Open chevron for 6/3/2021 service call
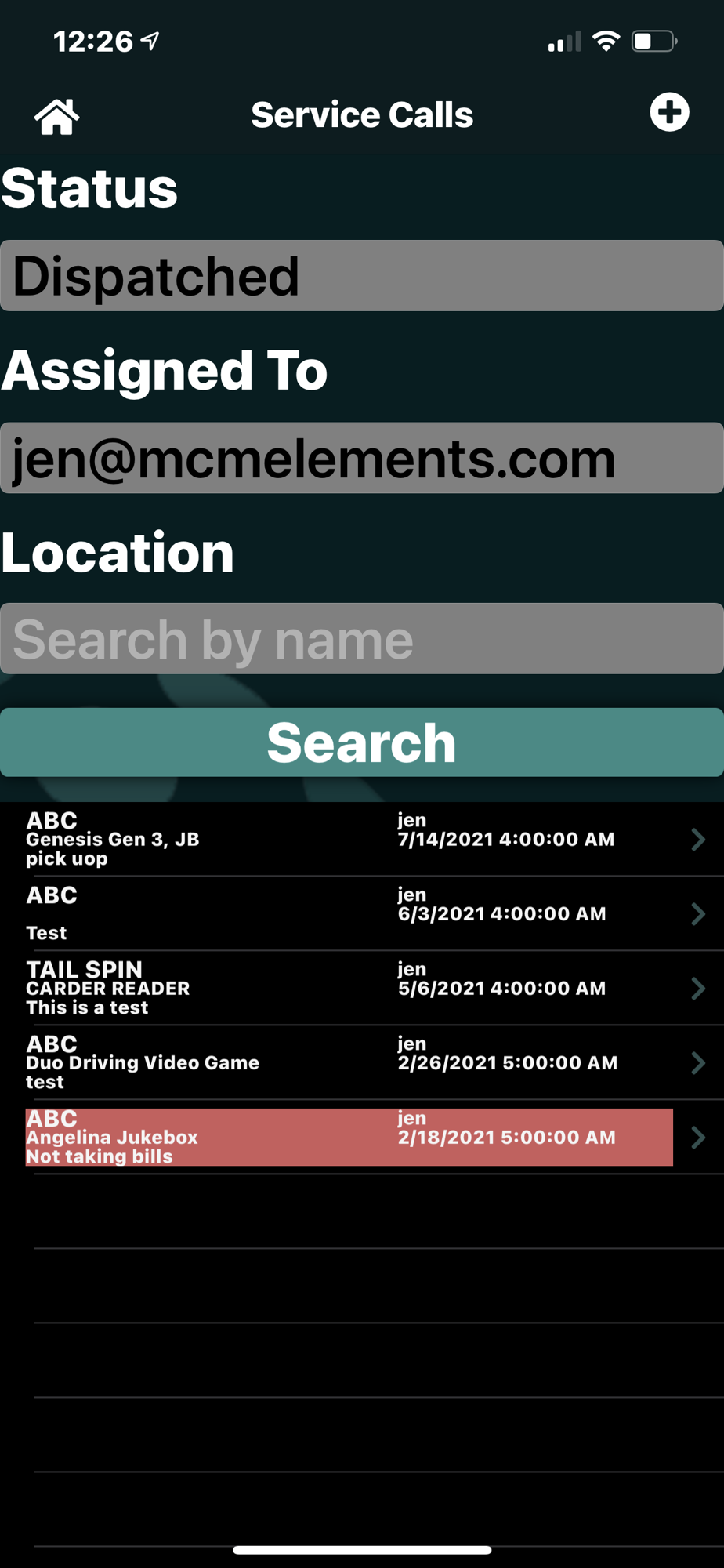This screenshot has width=724, height=1568. pos(698,914)
